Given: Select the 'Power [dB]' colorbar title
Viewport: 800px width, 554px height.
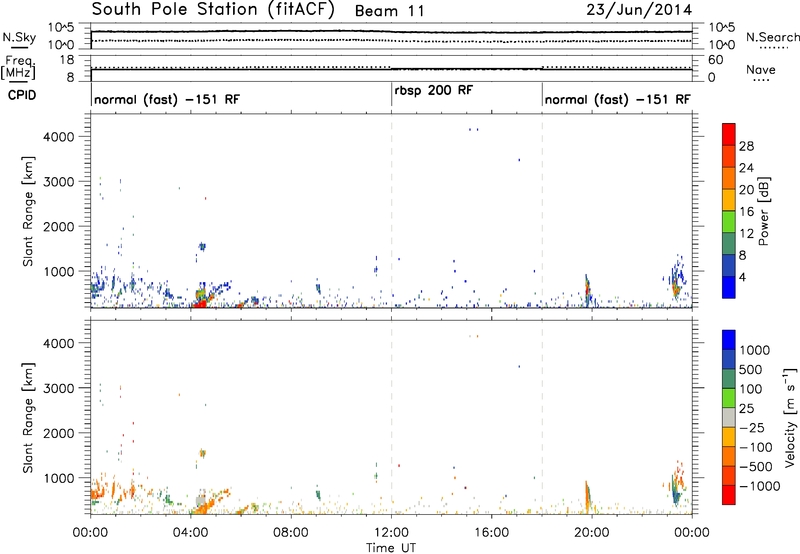Looking at the screenshot, I should click(763, 211).
